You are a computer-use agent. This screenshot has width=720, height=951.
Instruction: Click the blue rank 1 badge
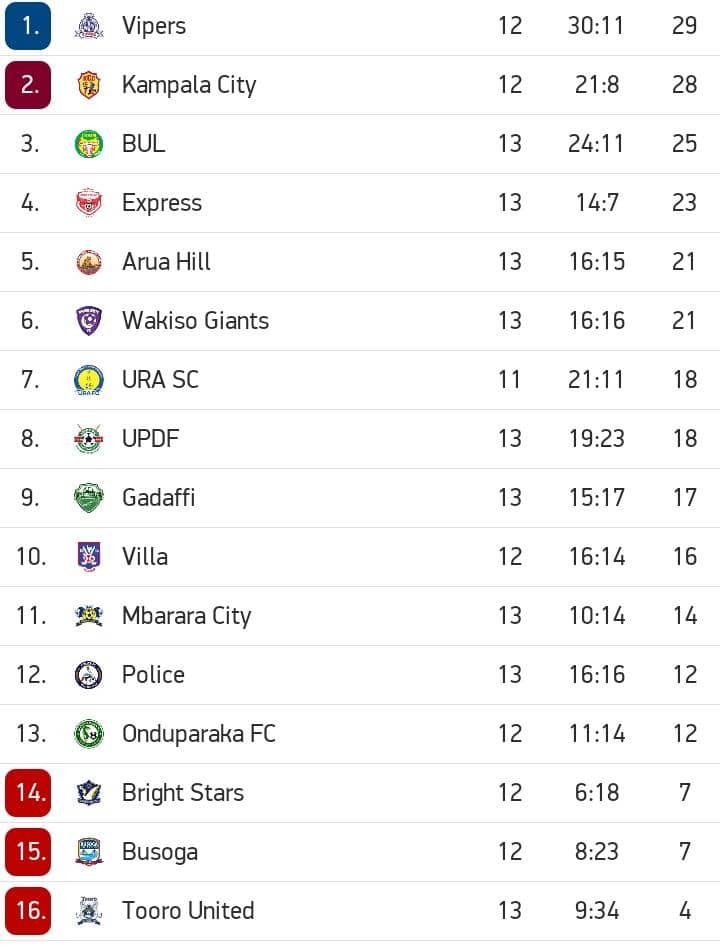coord(28,26)
